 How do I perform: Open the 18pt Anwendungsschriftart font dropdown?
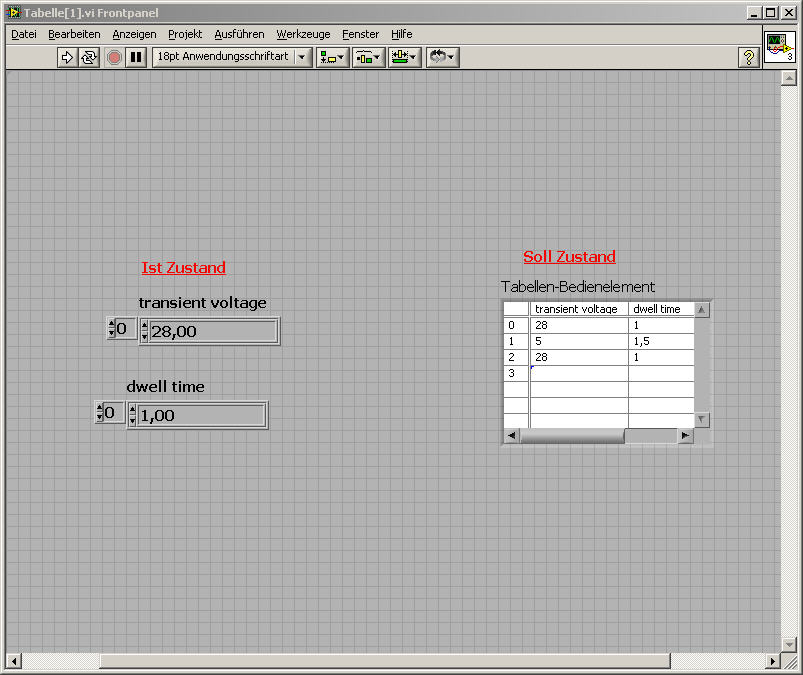(232, 57)
